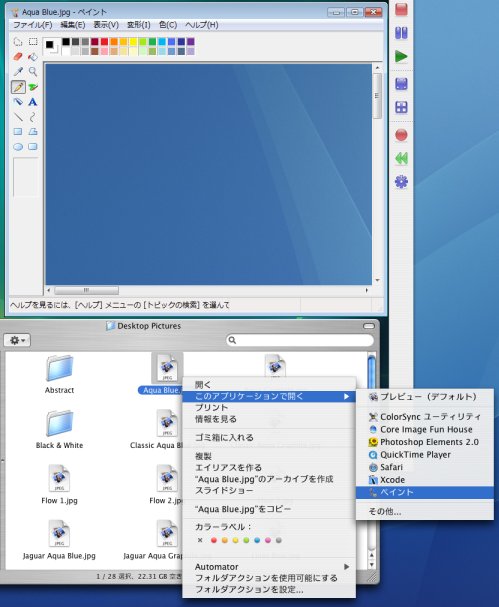Open with QuickTime Player
The image size is (499, 607).
pos(425,455)
